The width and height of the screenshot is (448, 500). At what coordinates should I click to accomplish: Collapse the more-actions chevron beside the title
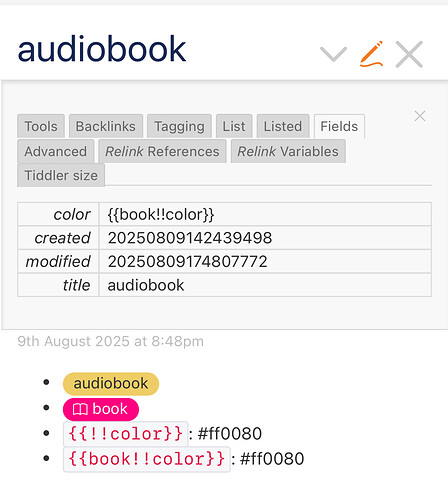tap(333, 54)
